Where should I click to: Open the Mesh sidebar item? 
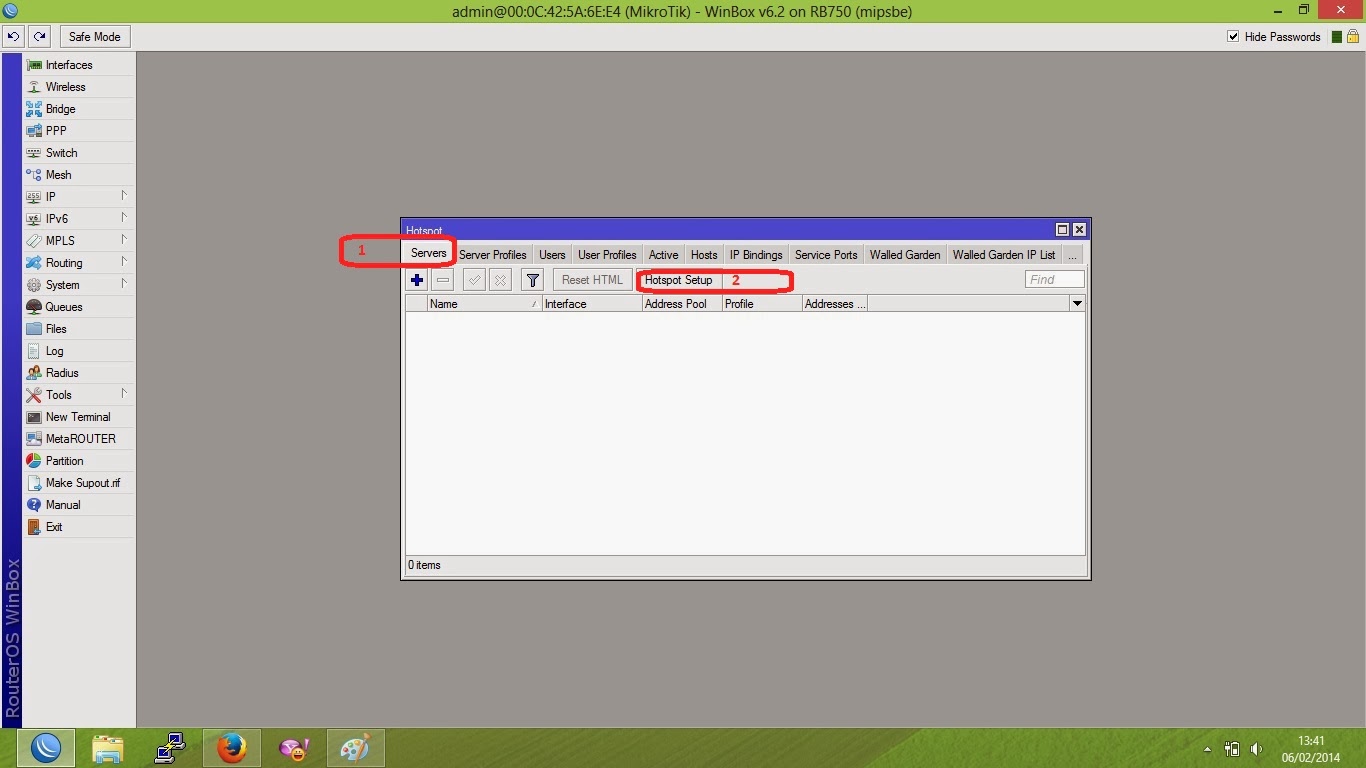click(x=79, y=175)
